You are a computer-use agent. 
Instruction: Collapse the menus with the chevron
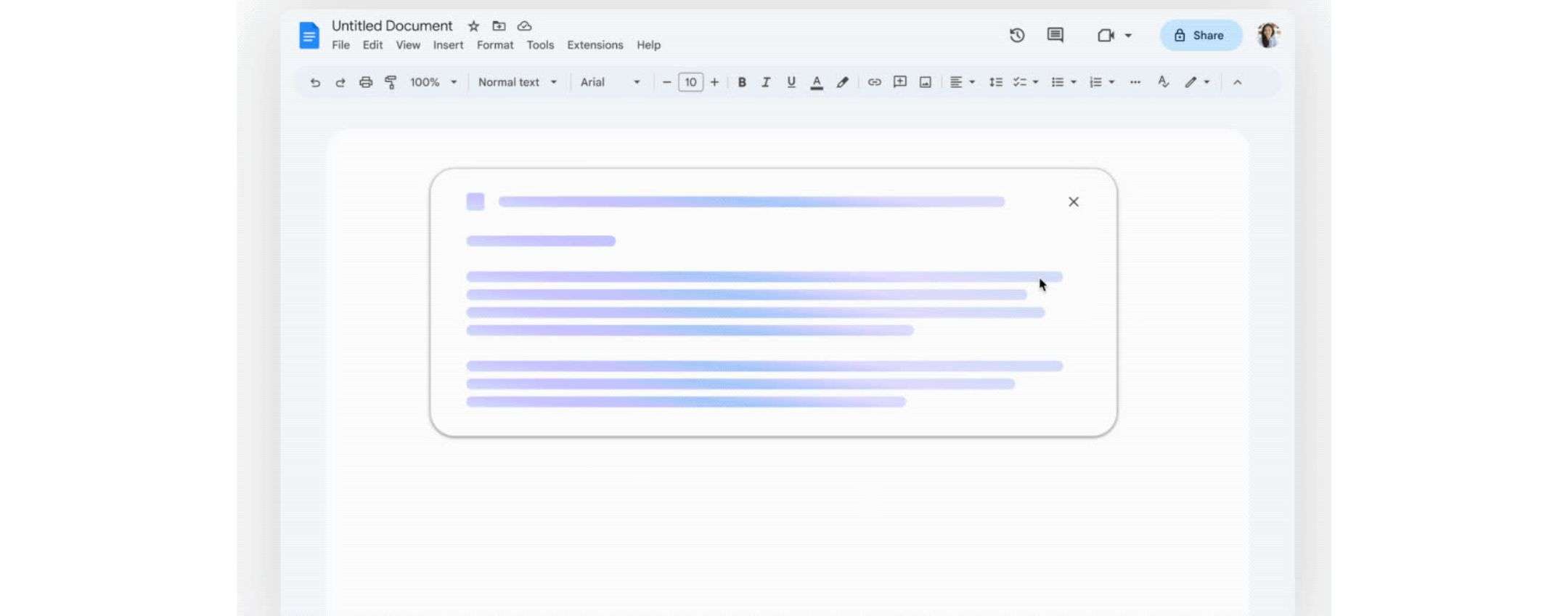point(1238,82)
